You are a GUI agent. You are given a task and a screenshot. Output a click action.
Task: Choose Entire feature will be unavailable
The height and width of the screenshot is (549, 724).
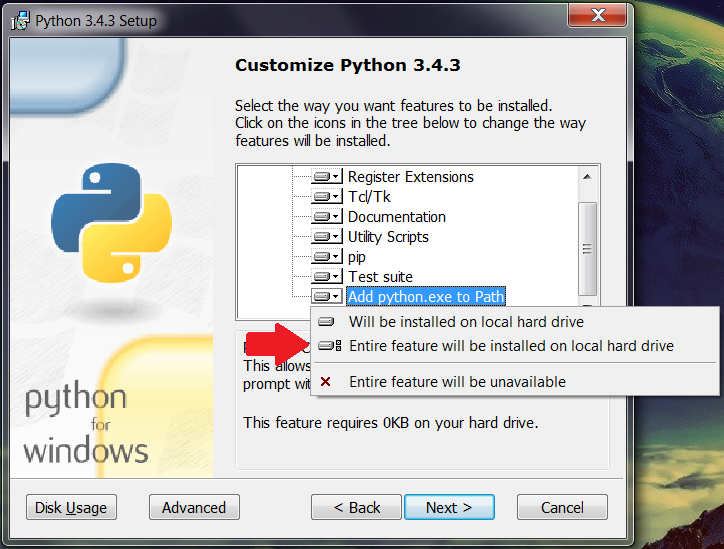pyautogui.click(x=515, y=382)
